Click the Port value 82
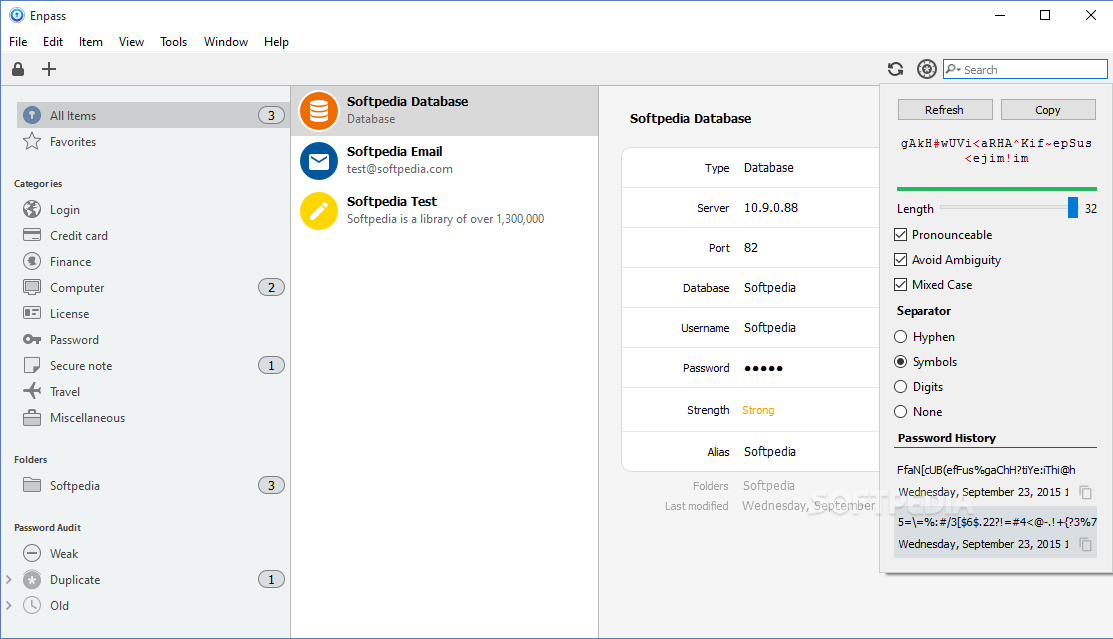1113x639 pixels. click(751, 247)
